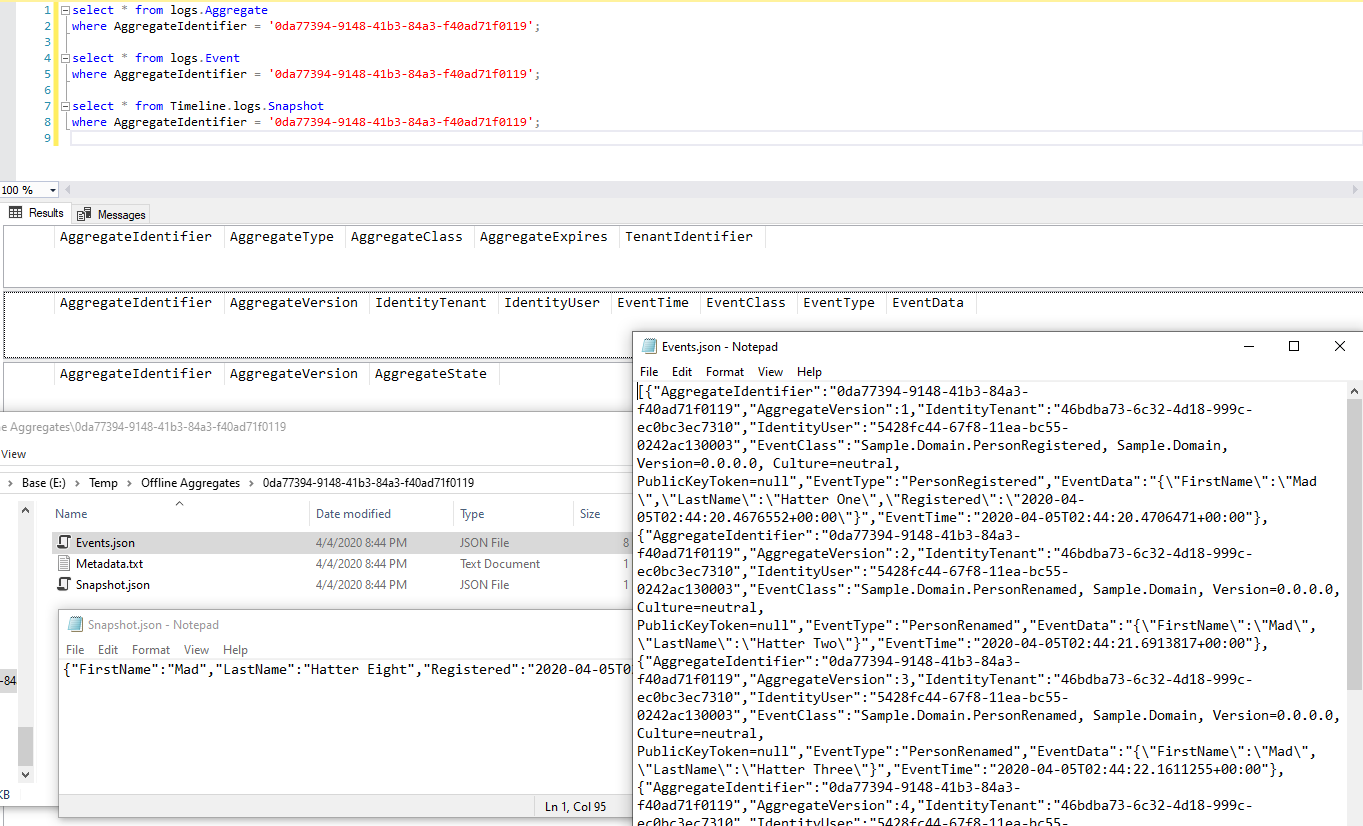Open Help menu in Snapshot.json Notepad
The height and width of the screenshot is (826, 1363).
pos(235,650)
